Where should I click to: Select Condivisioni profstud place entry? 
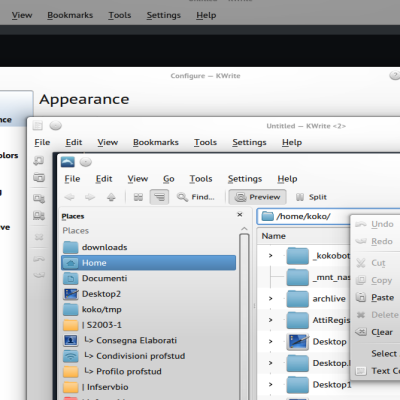[x=149, y=356]
